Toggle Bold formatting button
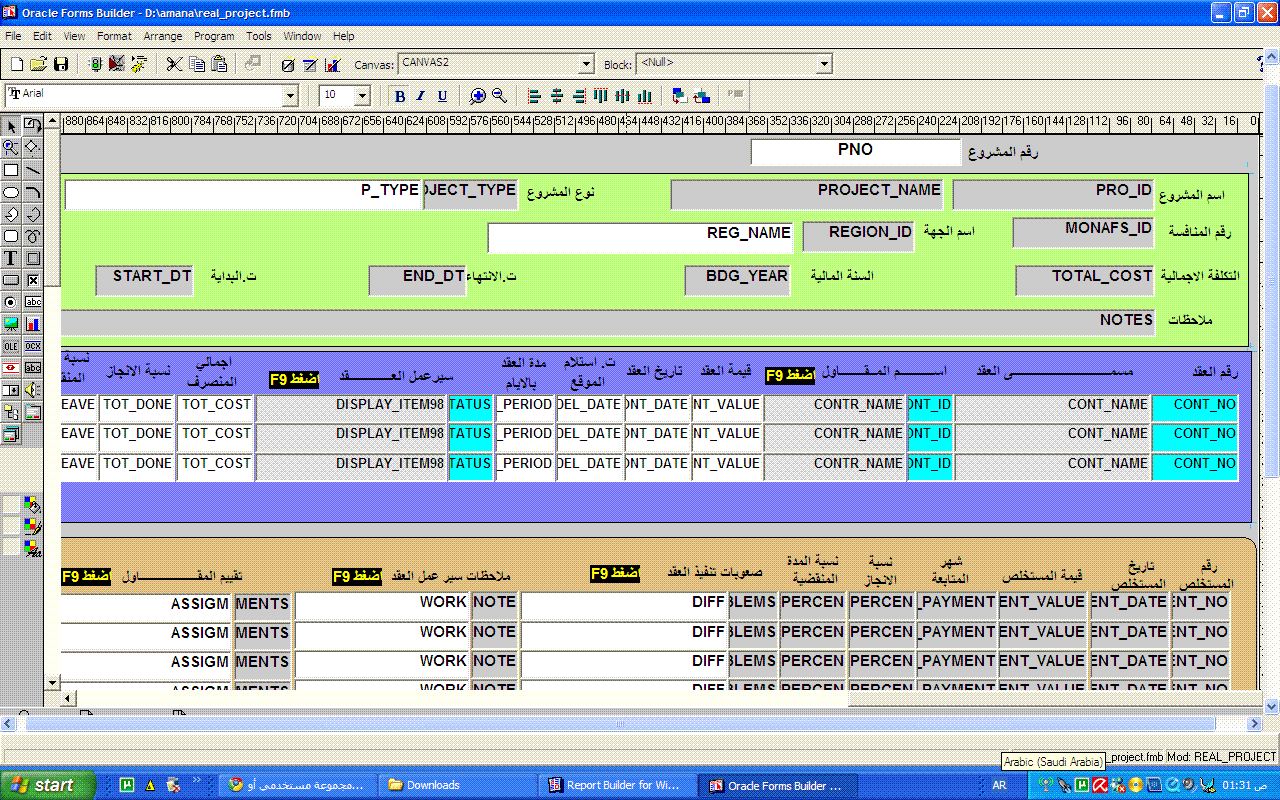1280x800 pixels. (400, 96)
